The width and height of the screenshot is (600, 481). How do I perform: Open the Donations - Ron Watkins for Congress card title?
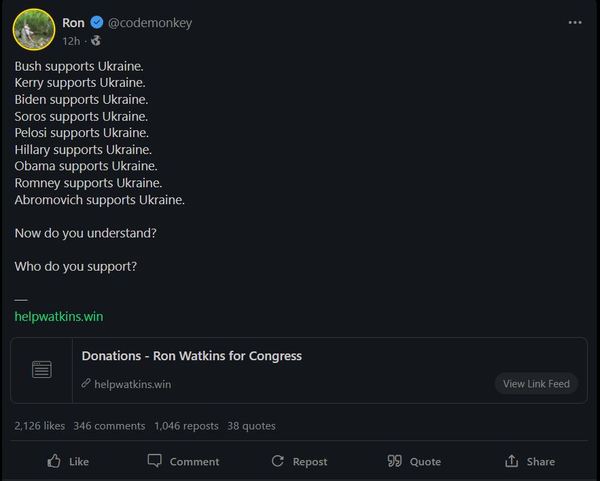tap(192, 356)
